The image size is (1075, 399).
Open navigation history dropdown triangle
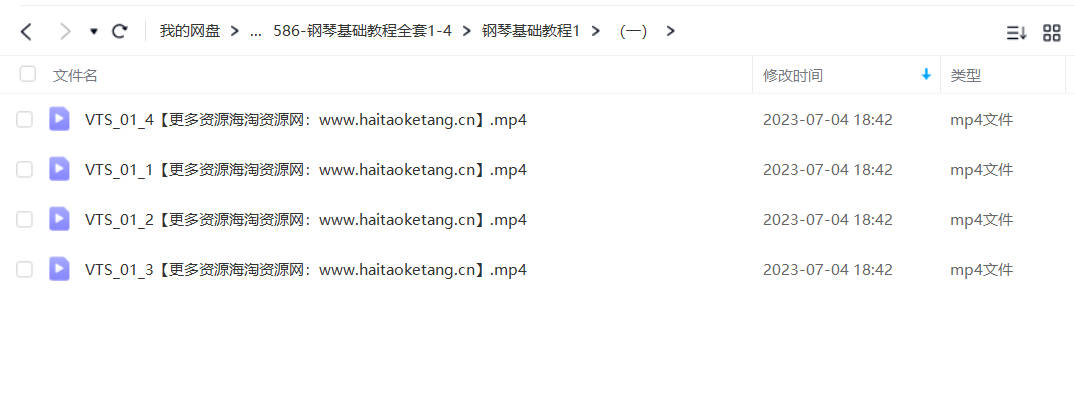click(94, 32)
